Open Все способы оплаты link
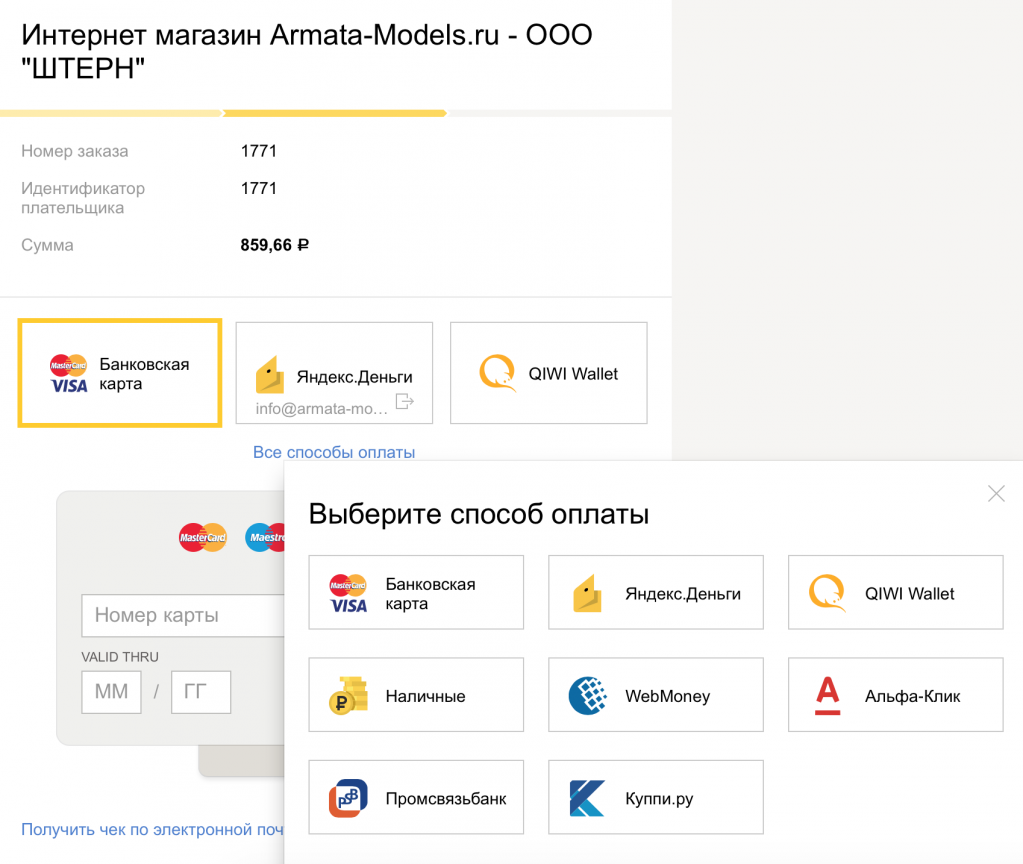1023x864 pixels. coord(333,452)
